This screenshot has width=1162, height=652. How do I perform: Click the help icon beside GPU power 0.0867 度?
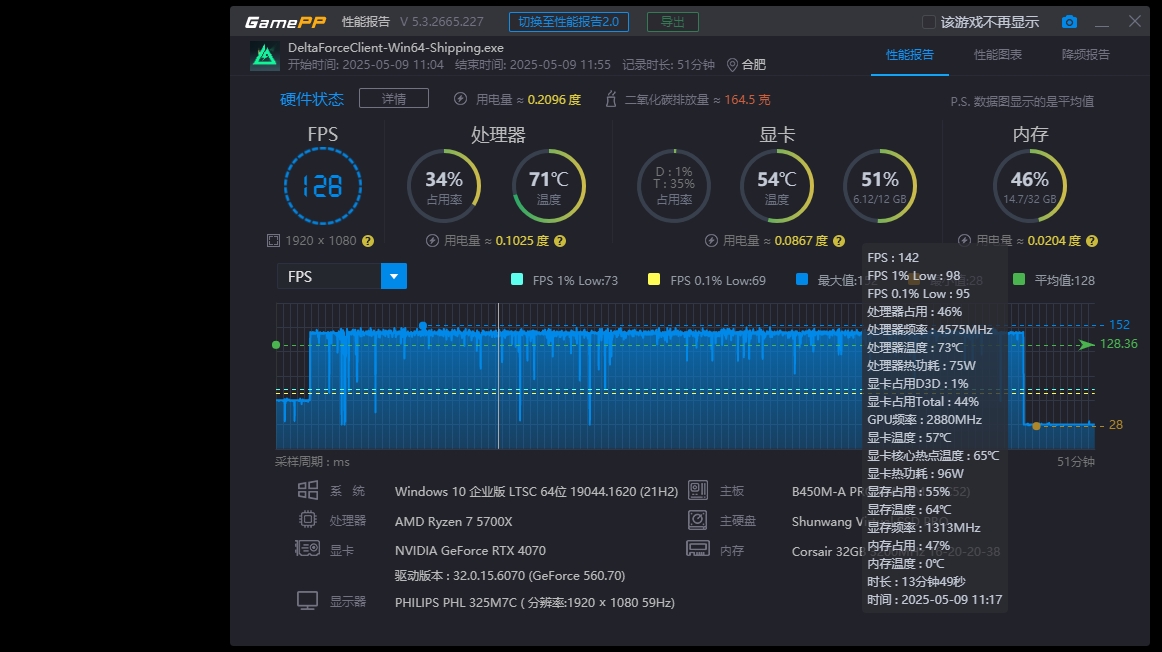[x=839, y=241]
